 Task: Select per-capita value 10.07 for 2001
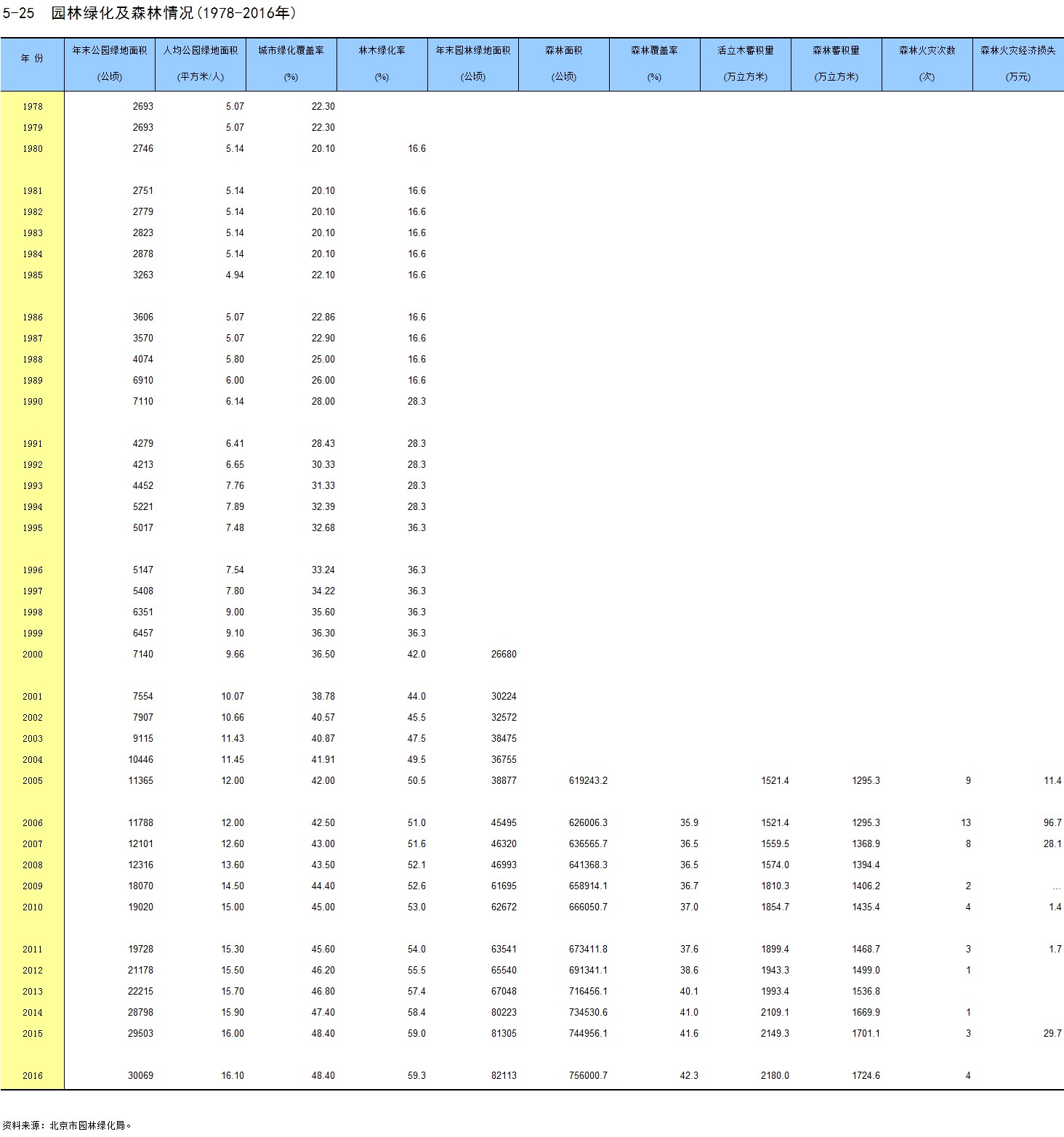[x=233, y=696]
